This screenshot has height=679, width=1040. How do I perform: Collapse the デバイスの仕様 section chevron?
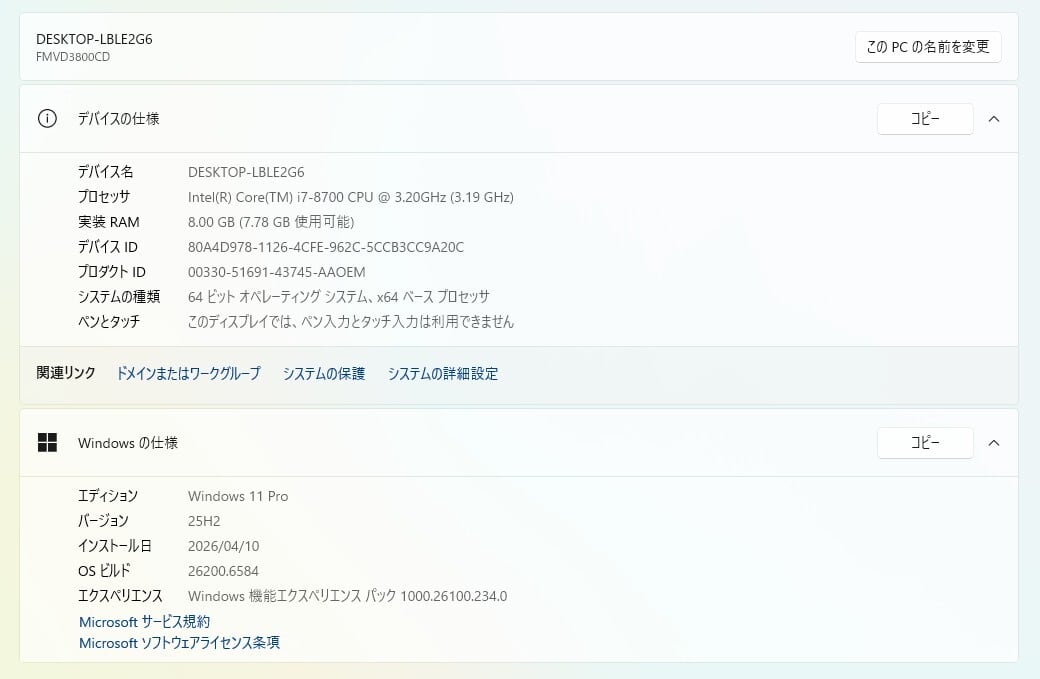(994, 119)
